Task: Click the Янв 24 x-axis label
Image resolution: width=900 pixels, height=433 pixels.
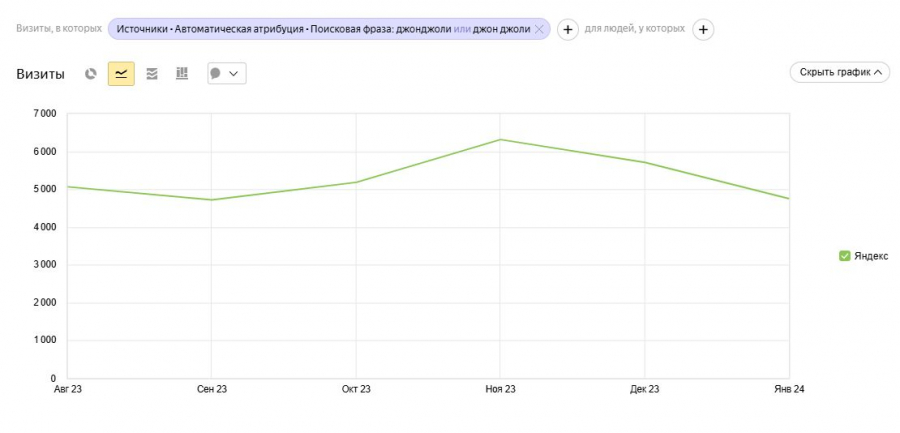Action: tap(789, 389)
